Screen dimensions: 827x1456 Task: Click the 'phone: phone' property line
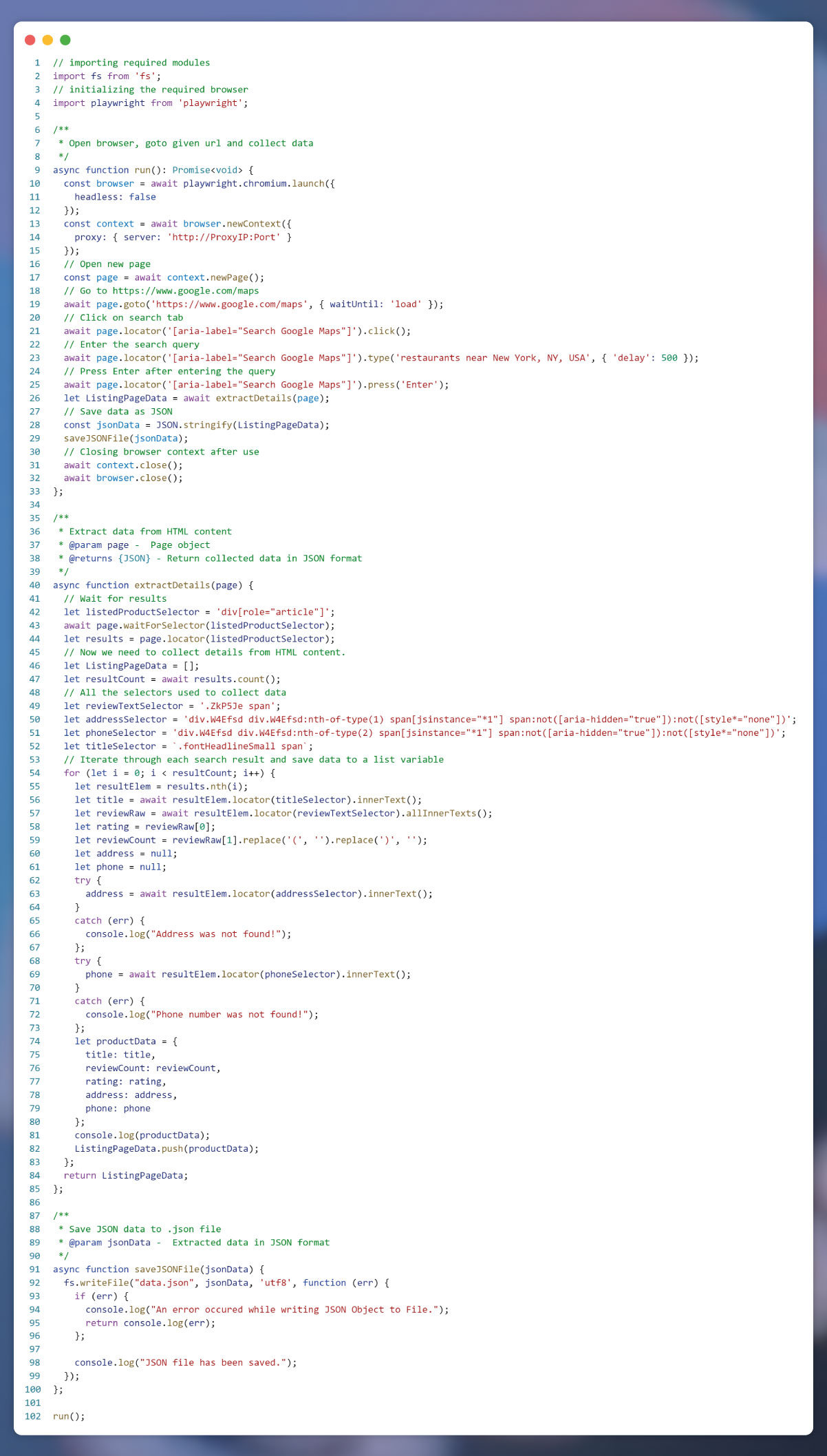118,1109
